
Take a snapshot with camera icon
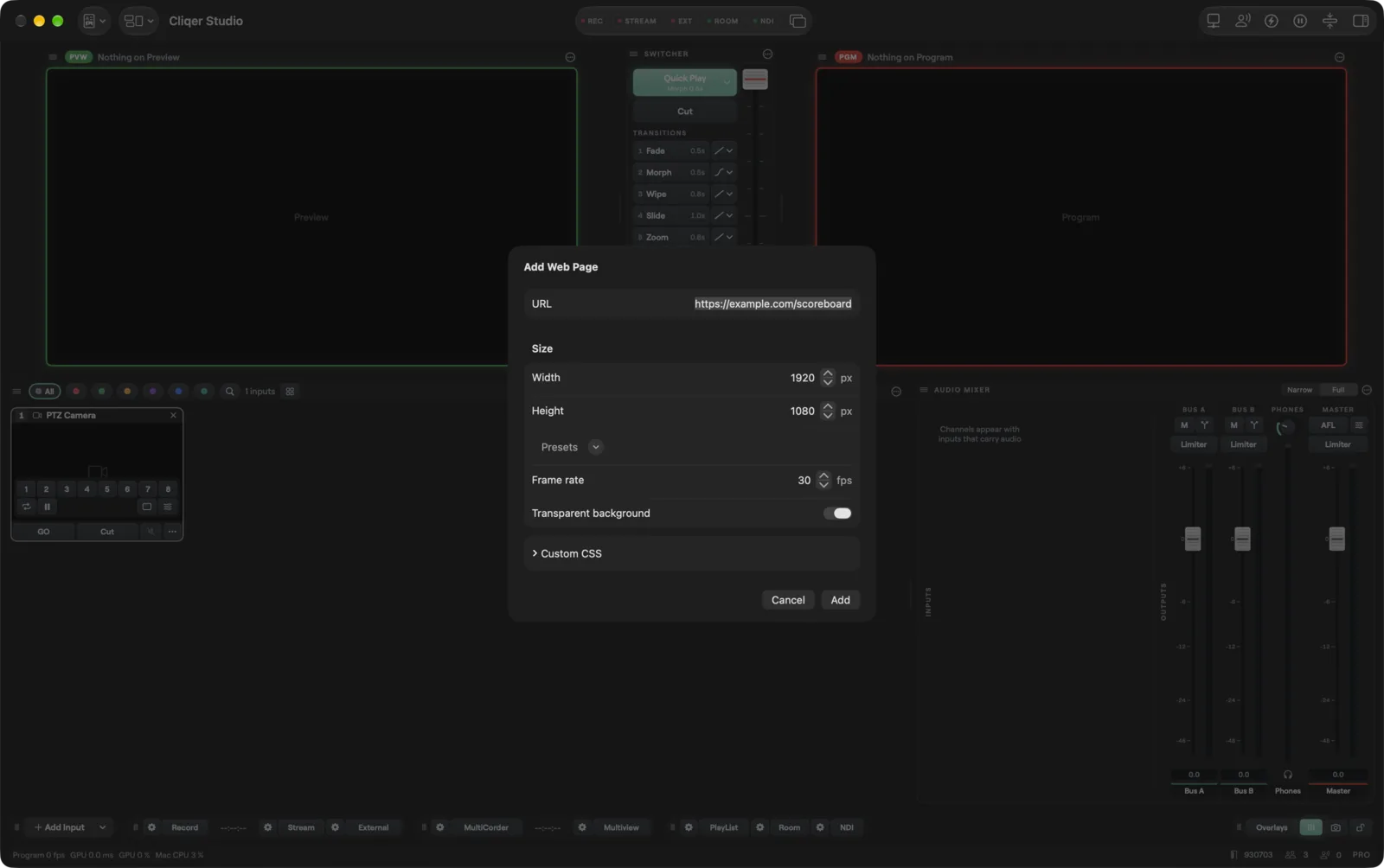(x=1336, y=827)
